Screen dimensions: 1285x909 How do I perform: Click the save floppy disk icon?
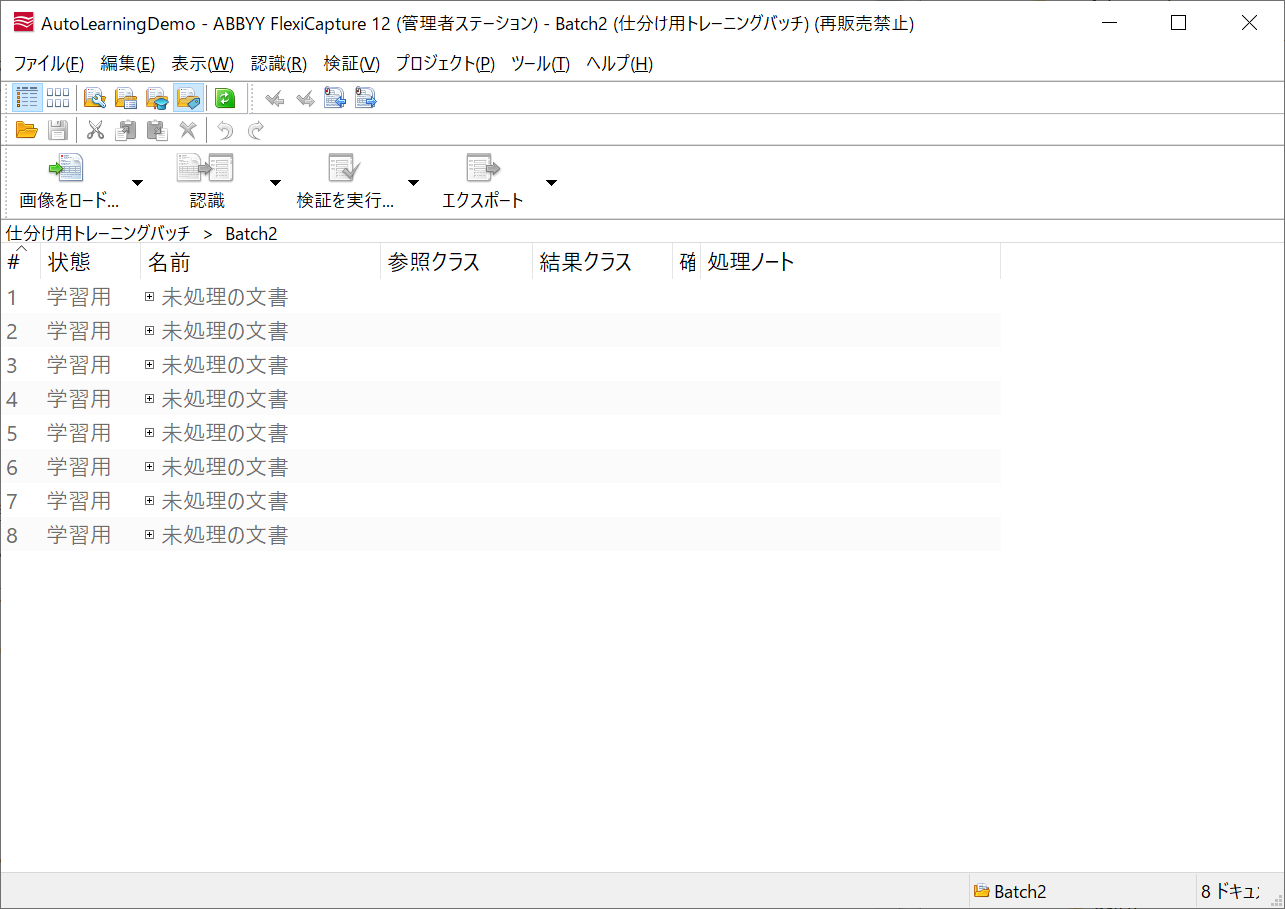click(58, 130)
